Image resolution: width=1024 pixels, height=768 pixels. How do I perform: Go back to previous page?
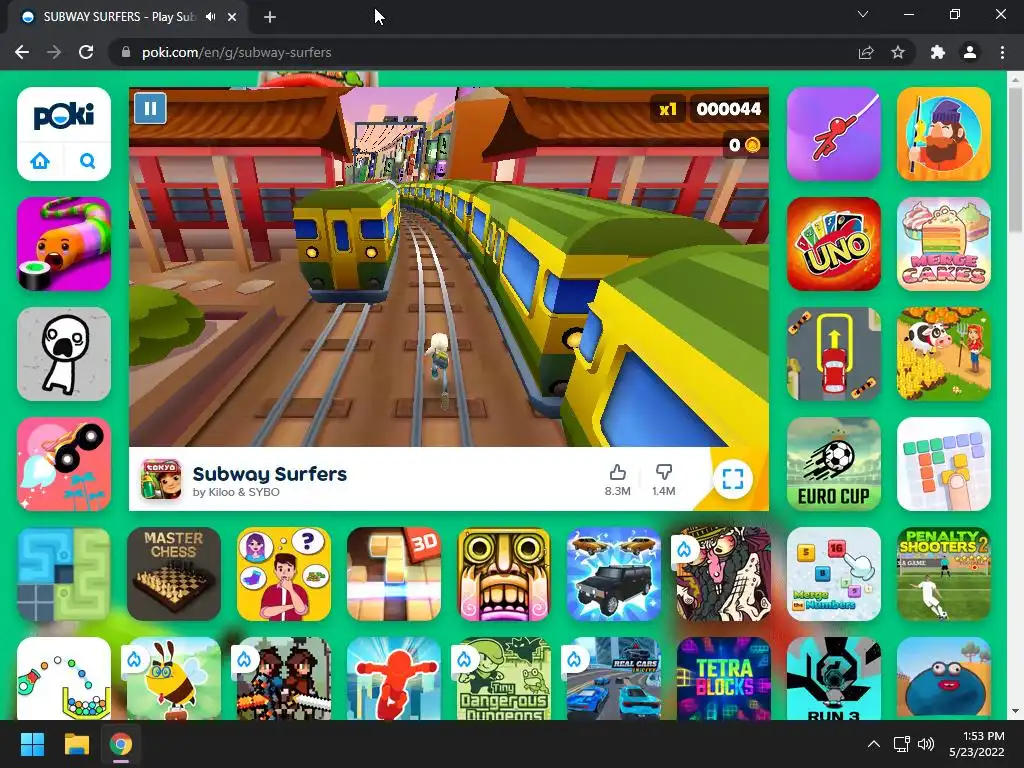click(22, 52)
